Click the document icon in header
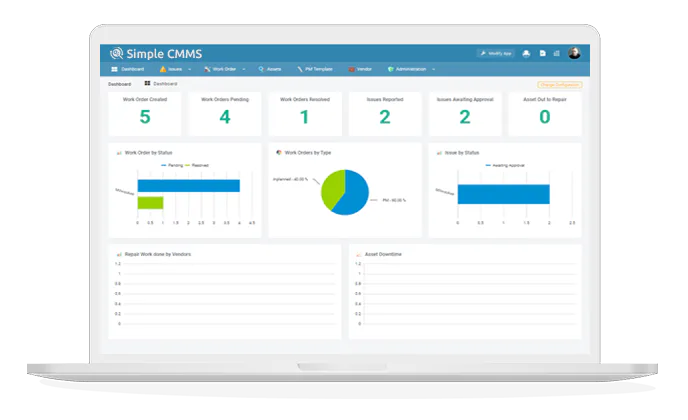This screenshot has height=420, width=688. point(543,54)
